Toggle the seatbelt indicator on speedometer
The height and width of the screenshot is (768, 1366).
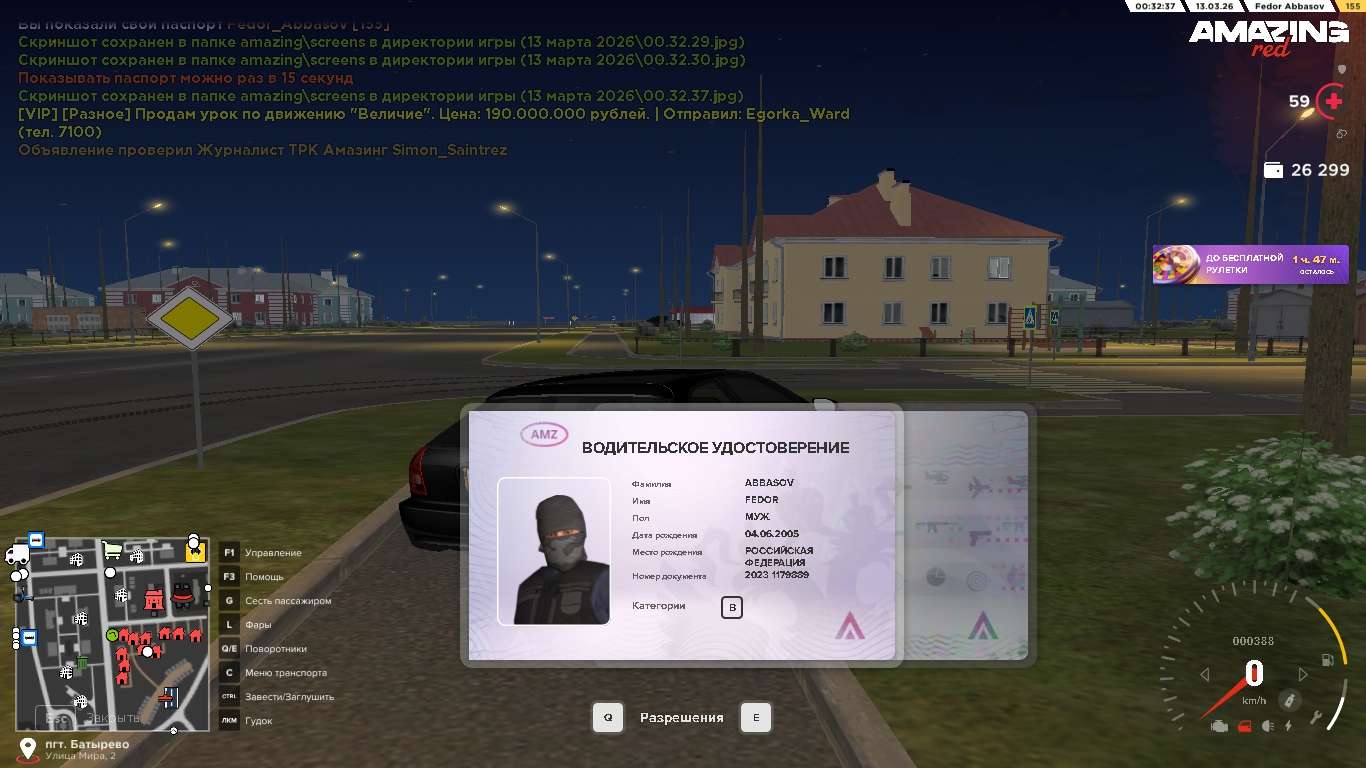[1291, 699]
